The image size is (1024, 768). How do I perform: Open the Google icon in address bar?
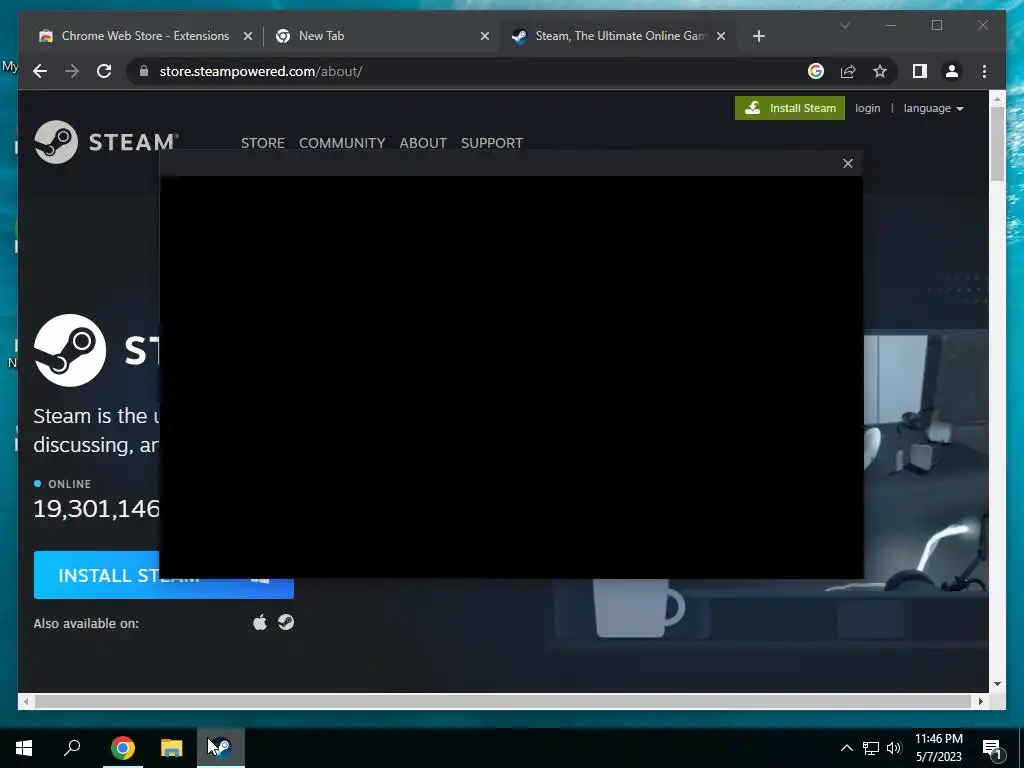816,71
